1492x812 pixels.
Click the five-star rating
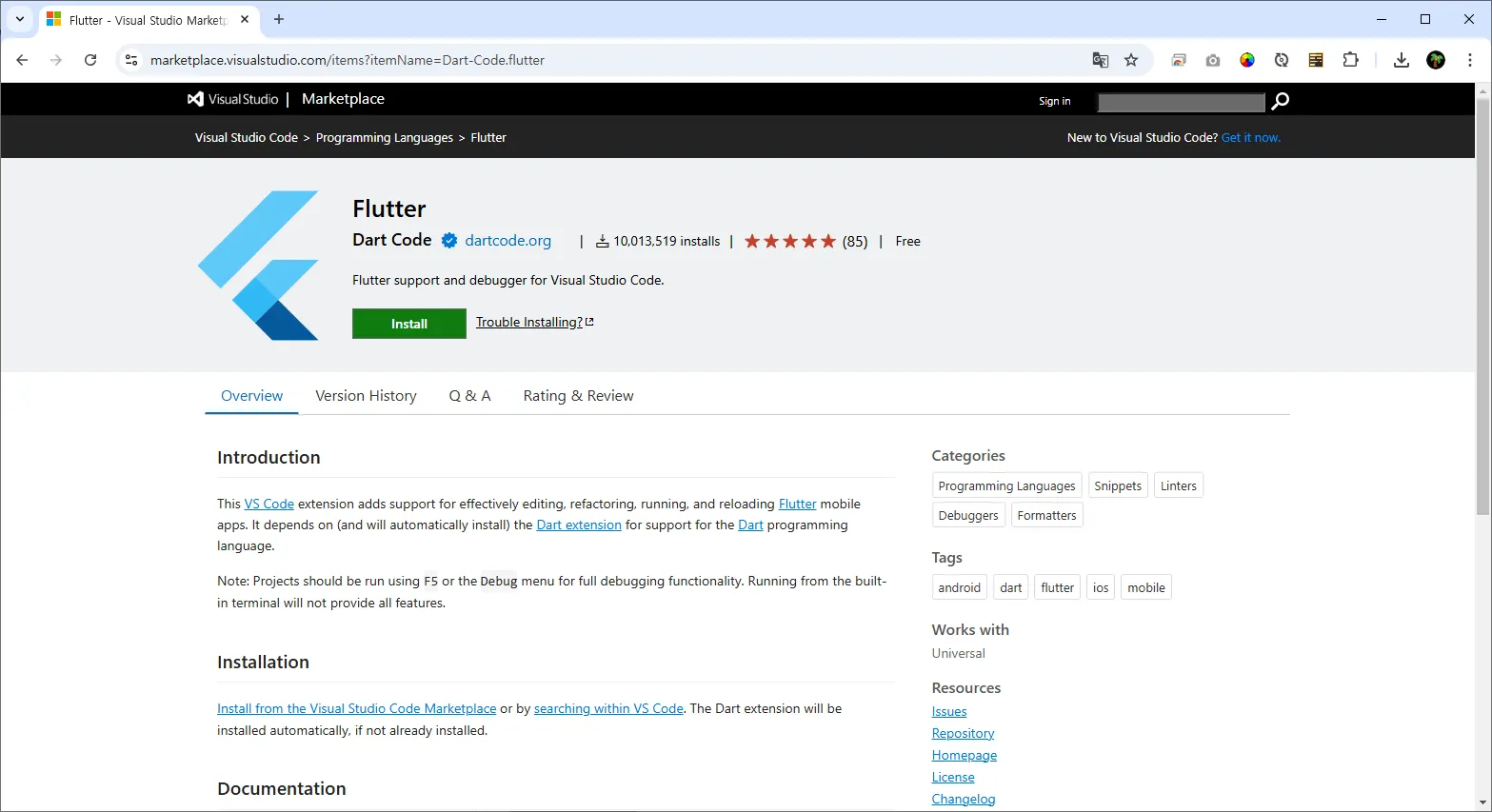point(790,241)
